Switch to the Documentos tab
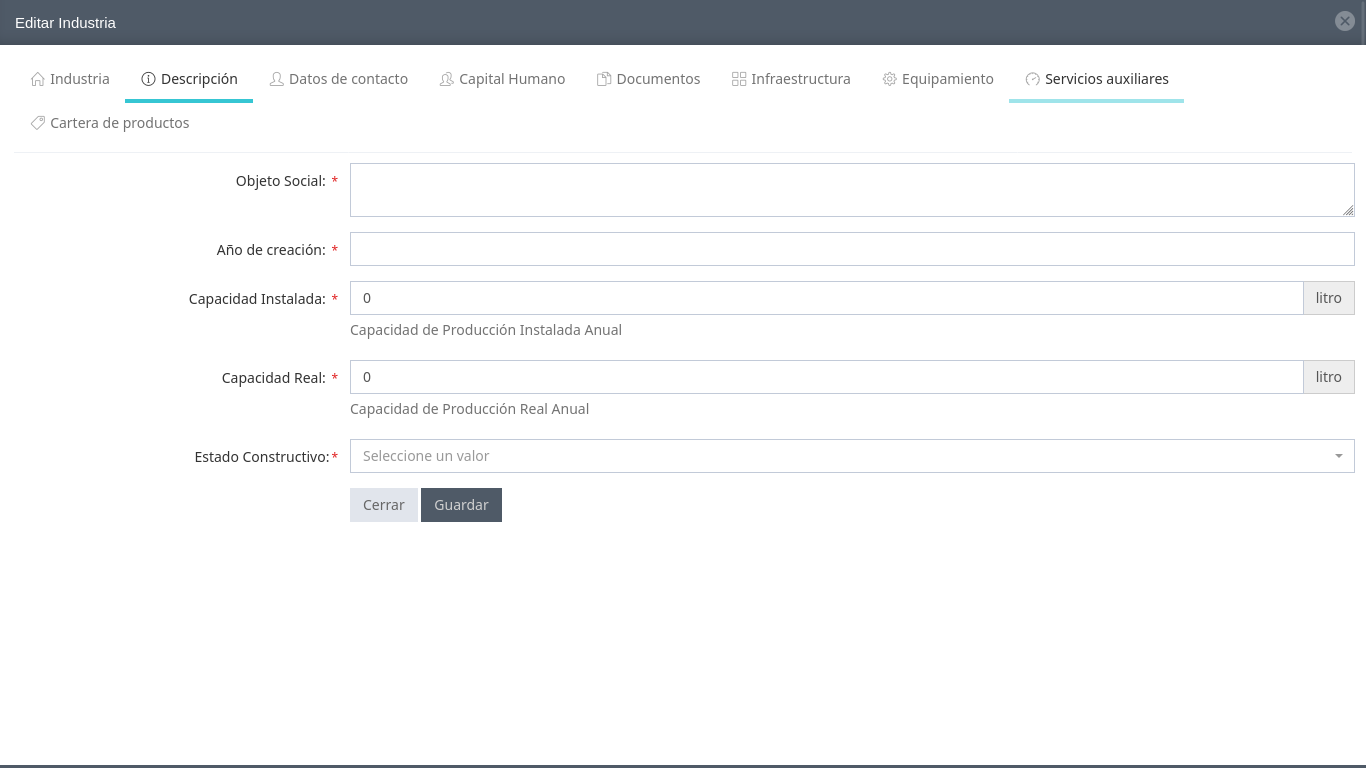The width and height of the screenshot is (1366, 768). (658, 79)
